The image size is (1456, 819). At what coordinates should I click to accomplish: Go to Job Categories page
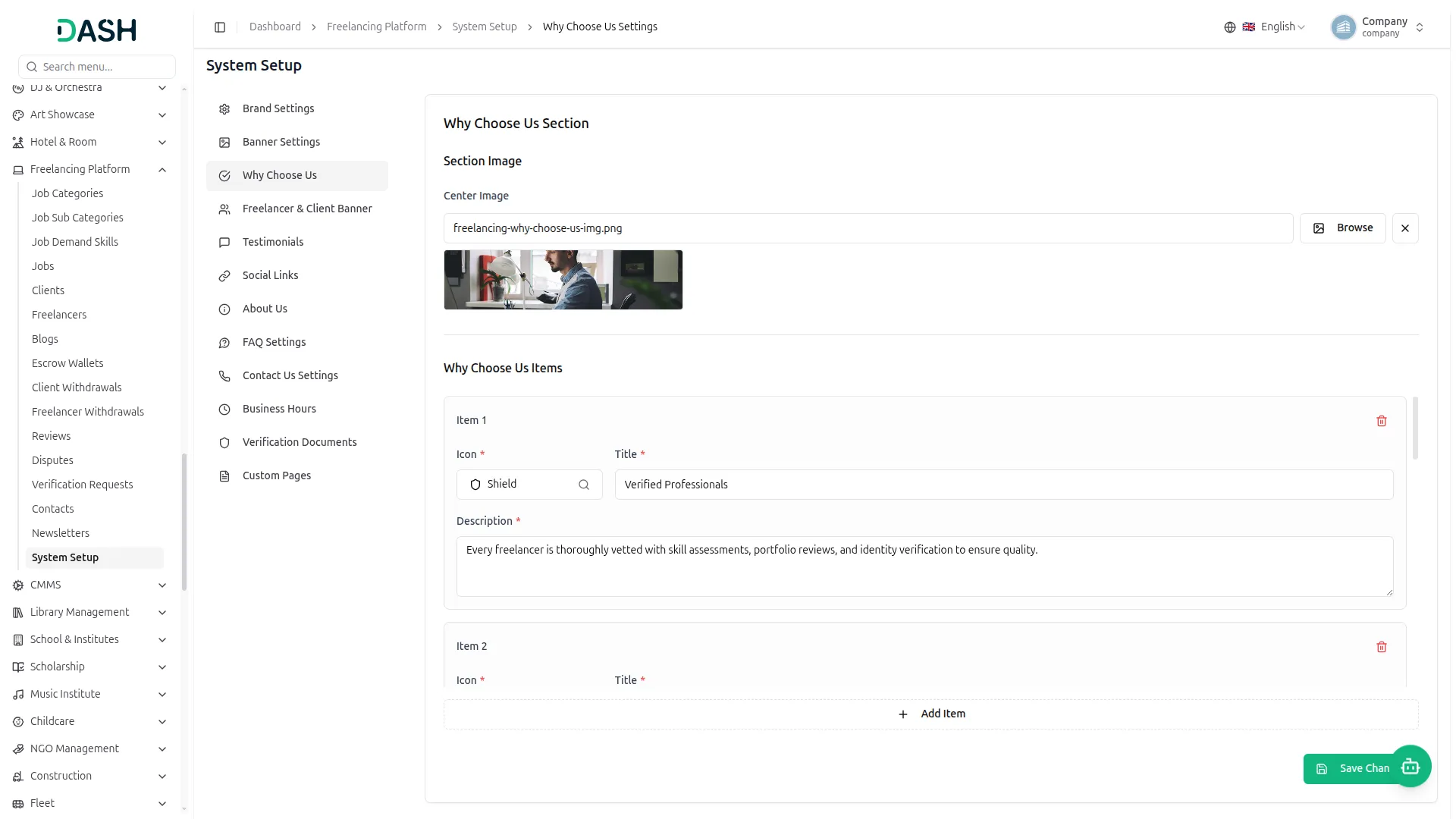tap(67, 194)
